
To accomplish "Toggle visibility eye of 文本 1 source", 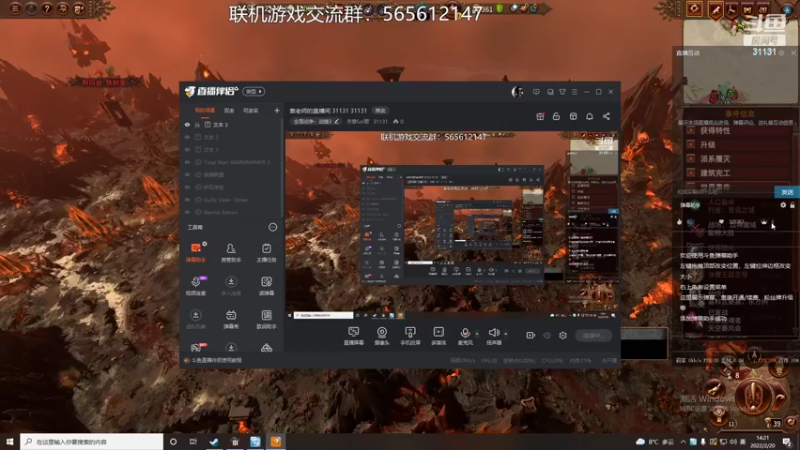I will [x=187, y=149].
